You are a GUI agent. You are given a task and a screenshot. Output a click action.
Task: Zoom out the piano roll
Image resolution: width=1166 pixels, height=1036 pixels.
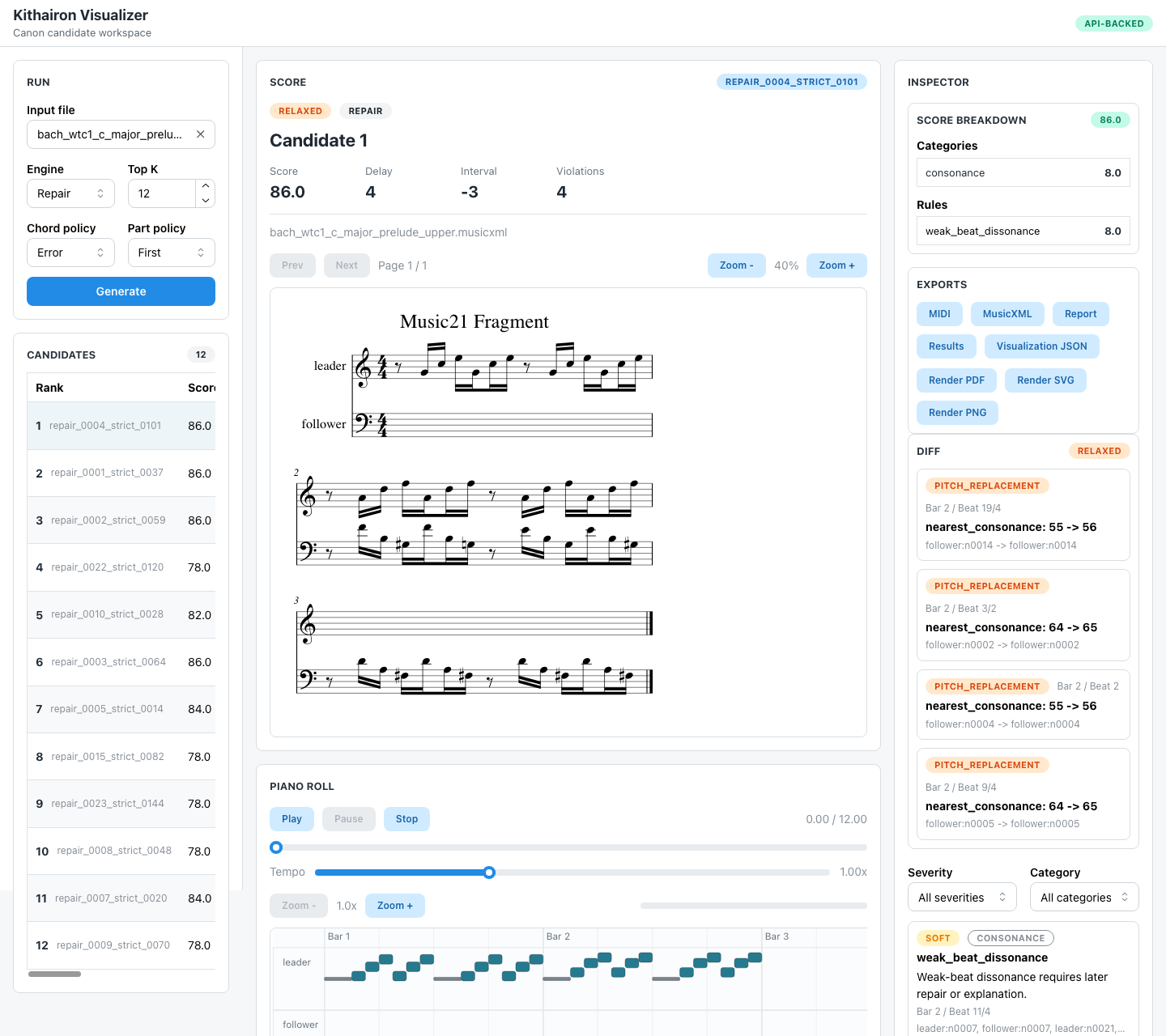(x=299, y=906)
